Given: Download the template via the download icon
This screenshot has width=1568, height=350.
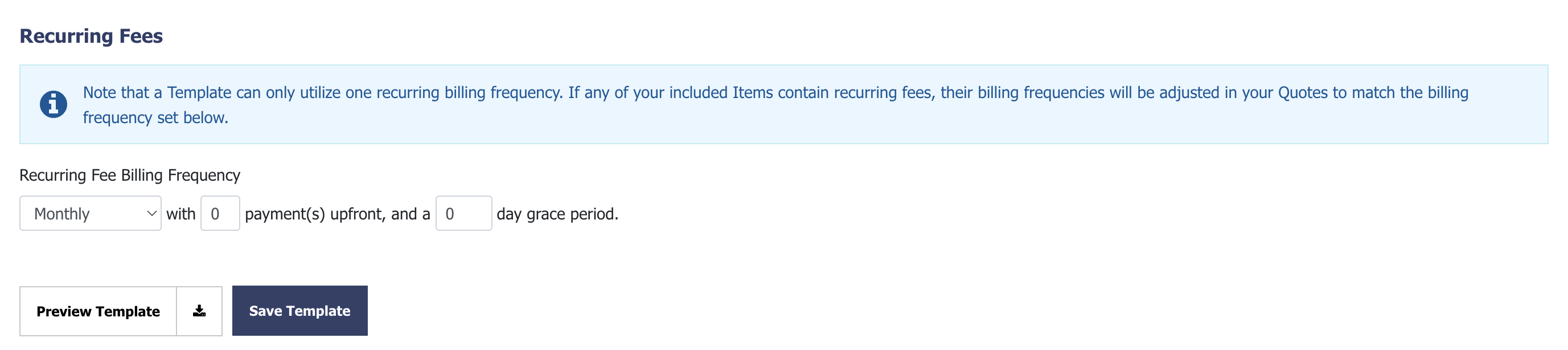Looking at the screenshot, I should (x=199, y=311).
